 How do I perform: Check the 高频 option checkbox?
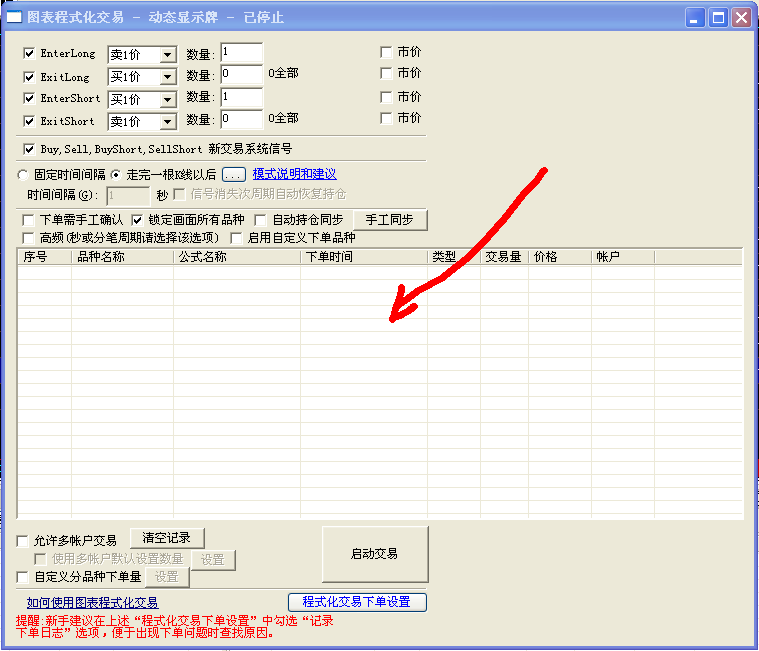[x=28, y=238]
